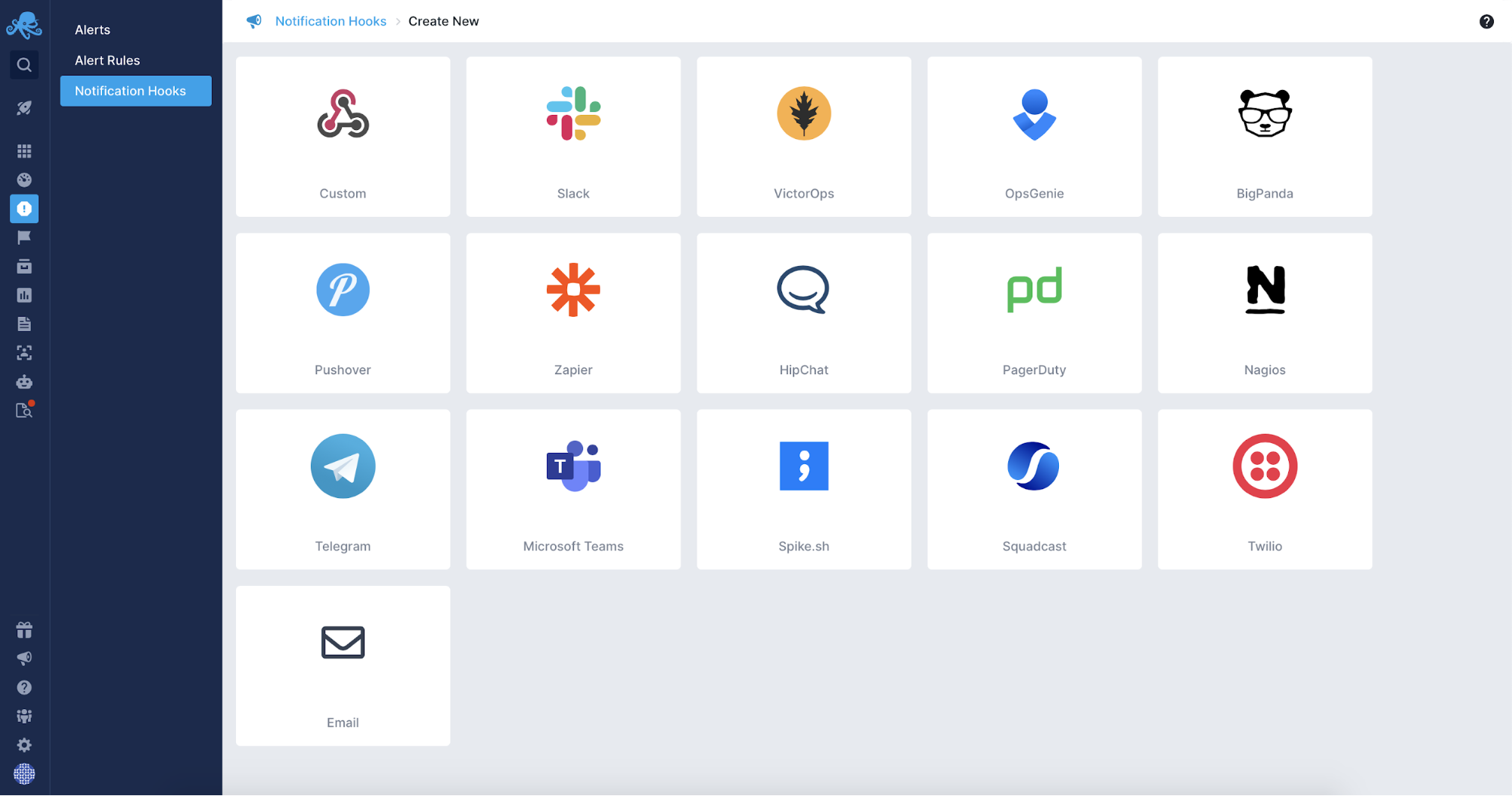Open the team people icon in the sidebar
1512x796 pixels.
point(24,716)
